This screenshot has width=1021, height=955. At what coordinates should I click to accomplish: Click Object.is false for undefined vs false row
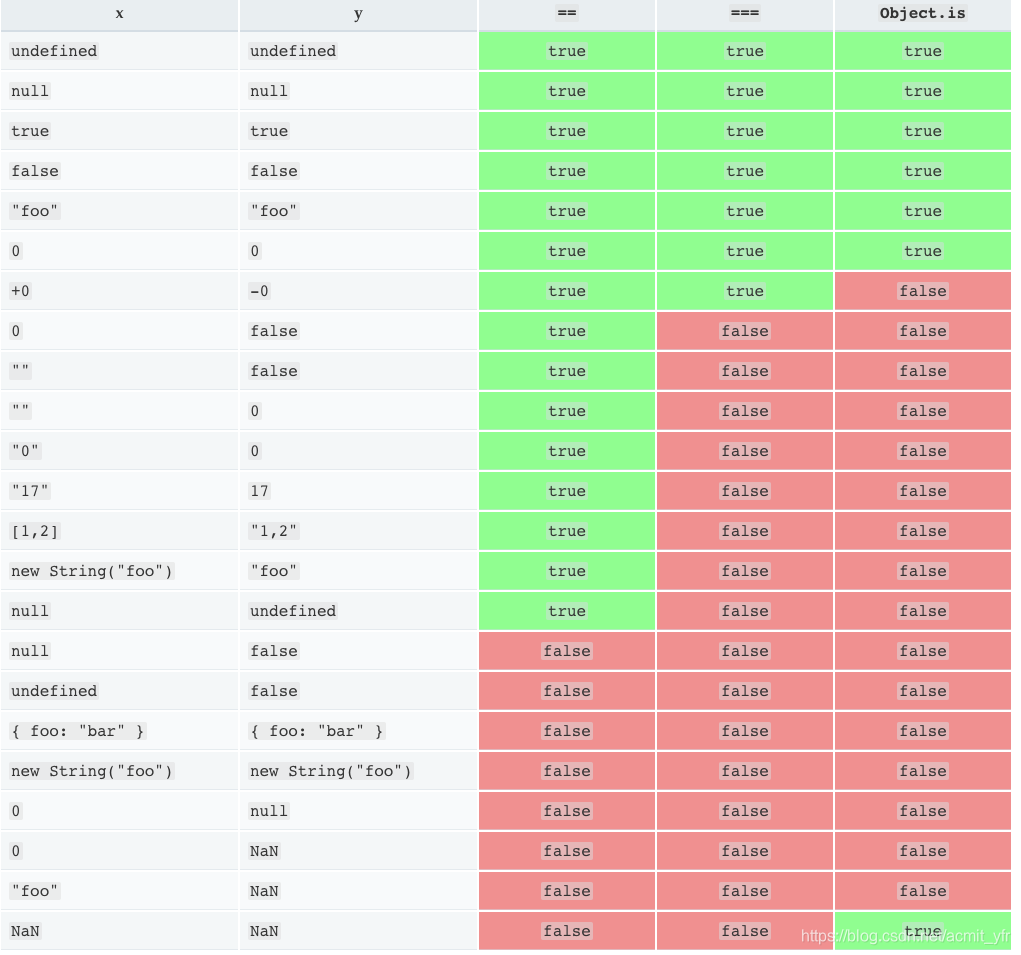(922, 691)
